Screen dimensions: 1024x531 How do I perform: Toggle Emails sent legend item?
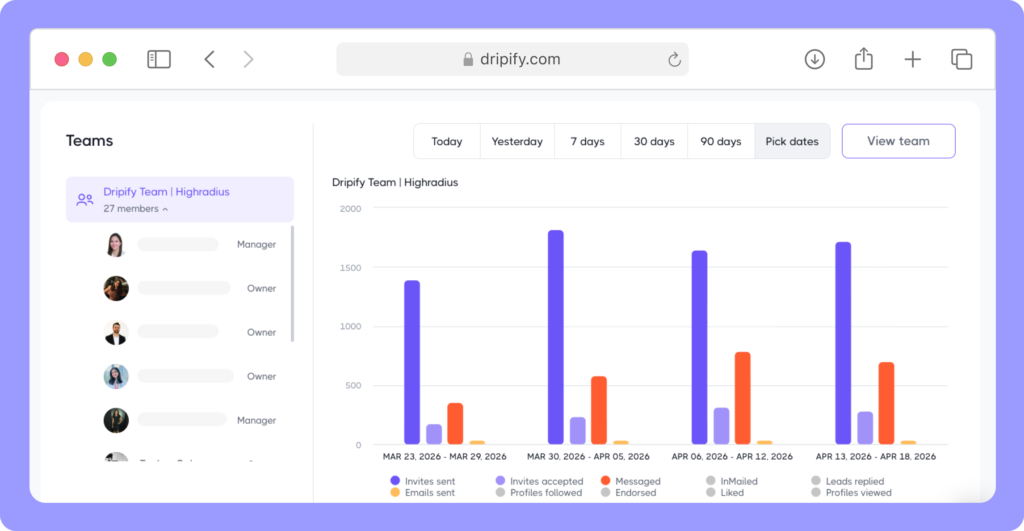coord(423,492)
